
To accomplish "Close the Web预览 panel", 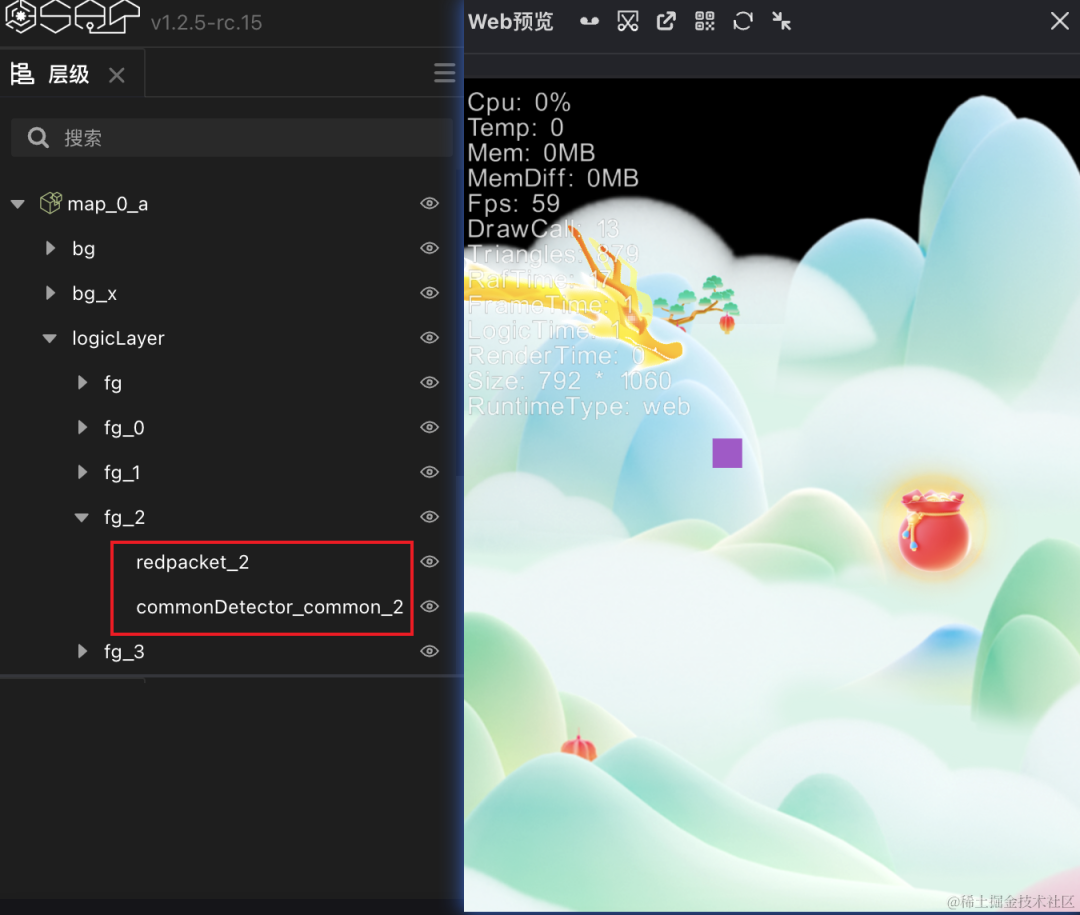I will tap(1059, 21).
